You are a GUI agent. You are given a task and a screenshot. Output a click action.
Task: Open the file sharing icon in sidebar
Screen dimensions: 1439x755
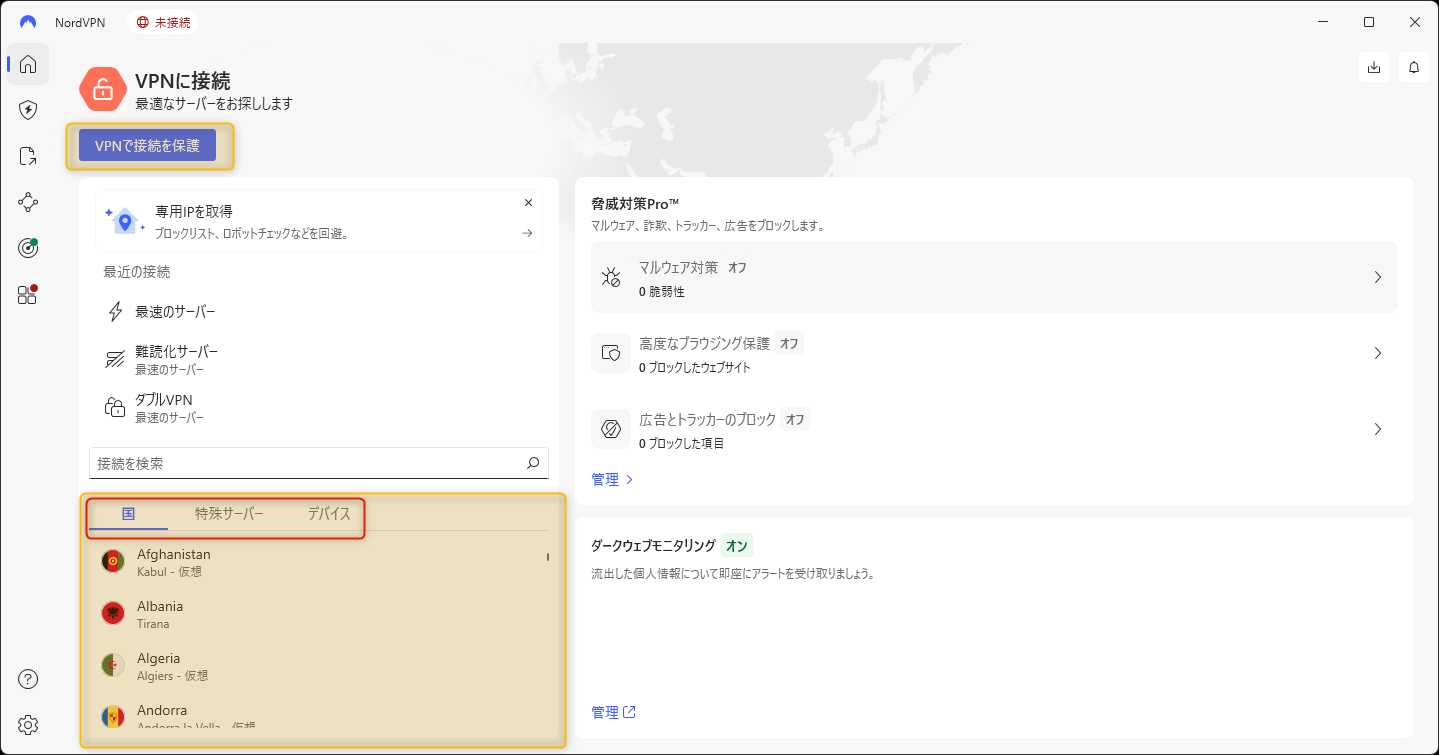coord(28,156)
